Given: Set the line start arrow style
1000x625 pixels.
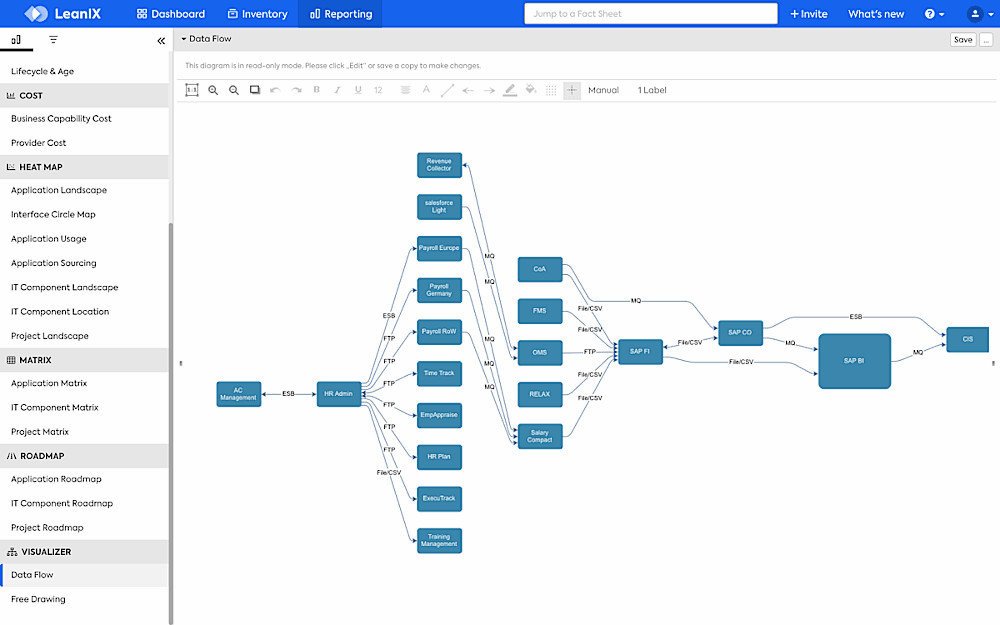Looking at the screenshot, I should click(468, 91).
